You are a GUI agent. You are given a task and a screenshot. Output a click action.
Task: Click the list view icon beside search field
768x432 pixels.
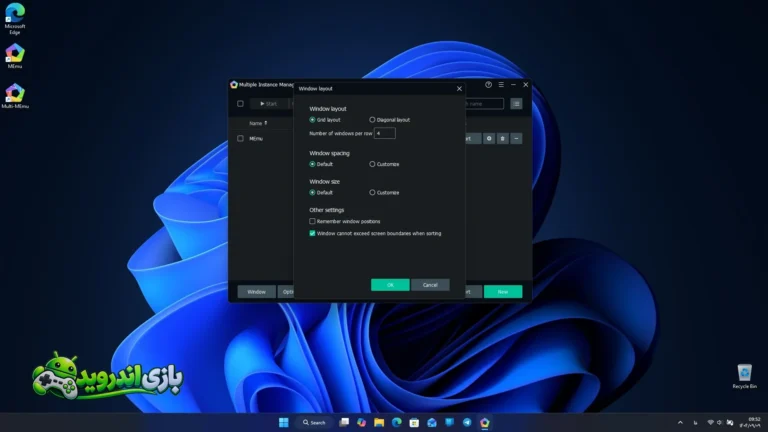coord(516,104)
